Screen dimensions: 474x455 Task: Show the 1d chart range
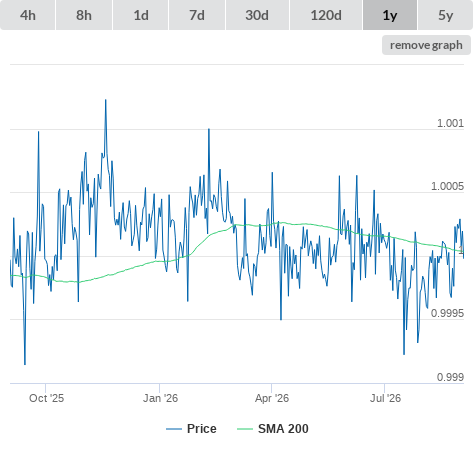pyautogui.click(x=141, y=15)
